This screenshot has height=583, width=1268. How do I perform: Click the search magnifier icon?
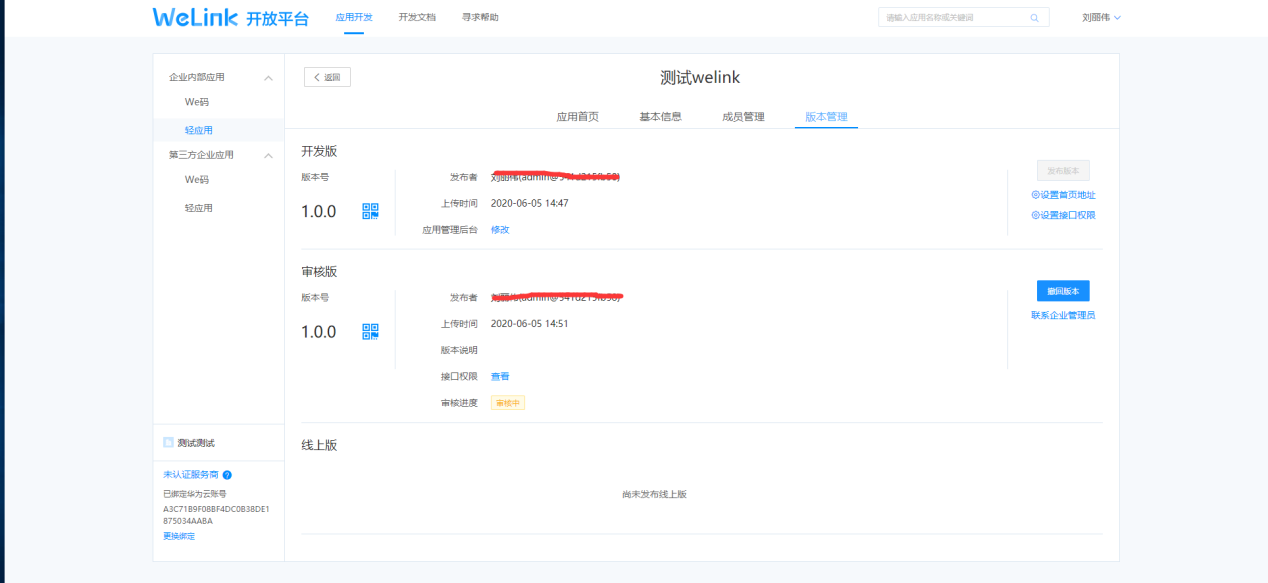pos(1034,18)
